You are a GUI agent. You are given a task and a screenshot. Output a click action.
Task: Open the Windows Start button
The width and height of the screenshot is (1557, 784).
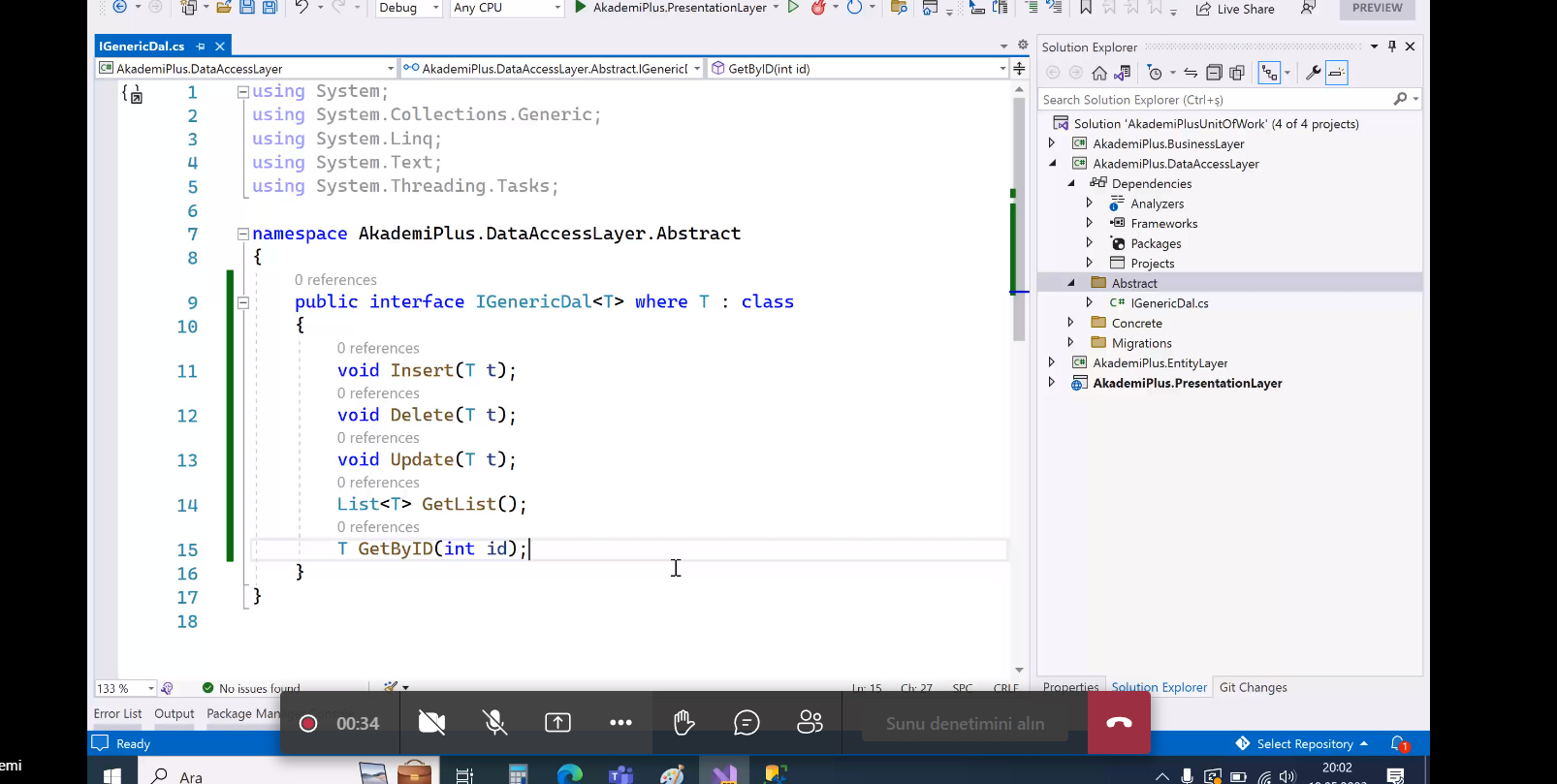(111, 775)
